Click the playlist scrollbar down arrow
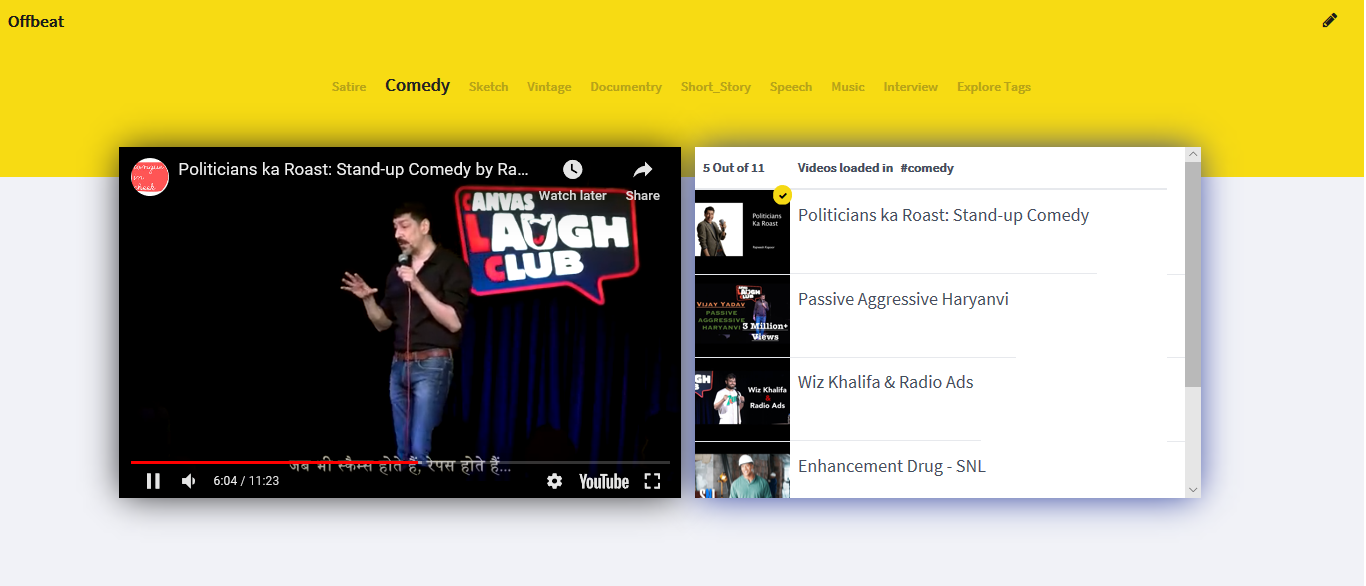The width and height of the screenshot is (1366, 586). (1193, 490)
